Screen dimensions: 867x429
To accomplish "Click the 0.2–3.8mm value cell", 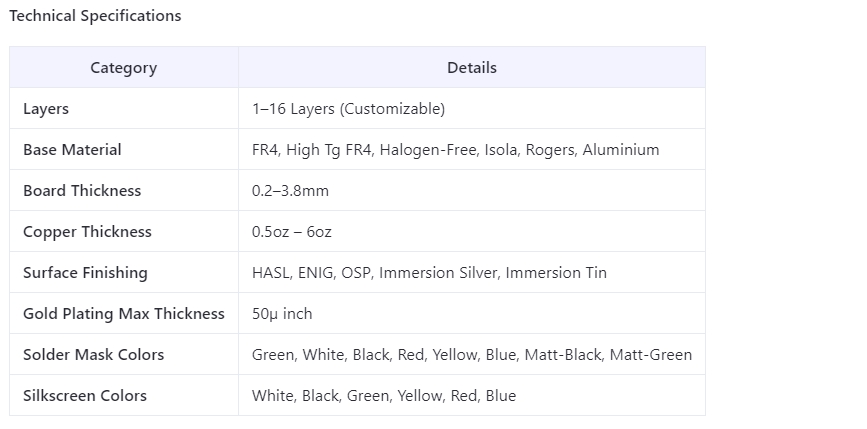I will (x=472, y=190).
